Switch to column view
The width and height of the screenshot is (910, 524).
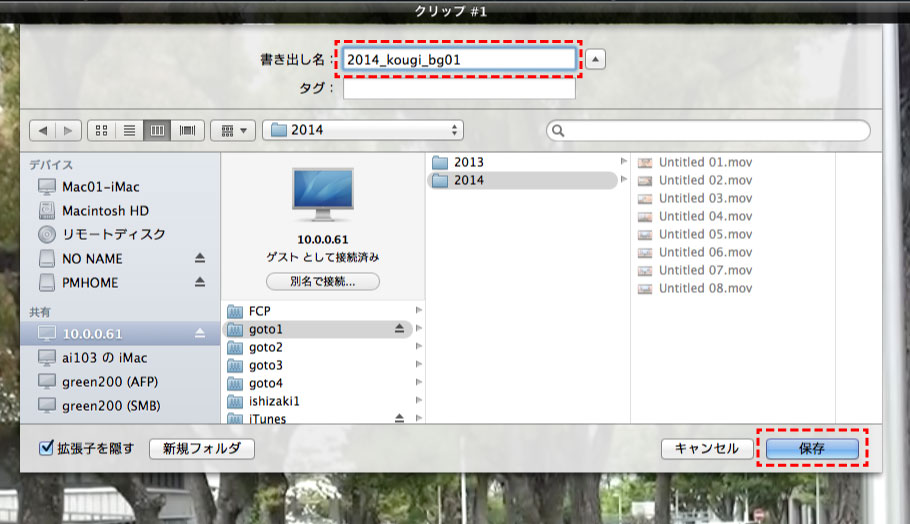pyautogui.click(x=157, y=131)
